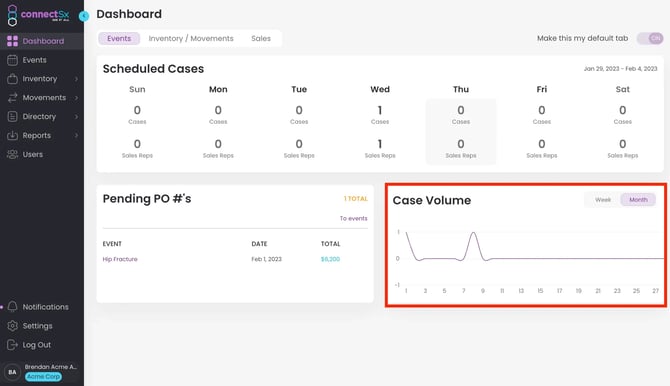This screenshot has width=670, height=386.
Task: Open the Directory icon in sidebar
Action: click(x=12, y=116)
